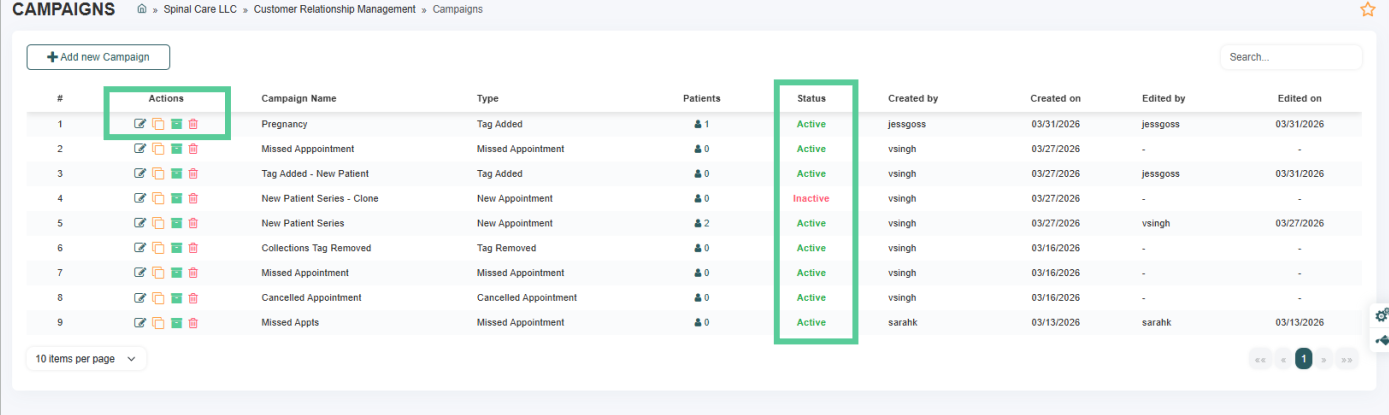Click the favorite star icon at top right
The image size is (1389, 415).
(x=1368, y=10)
